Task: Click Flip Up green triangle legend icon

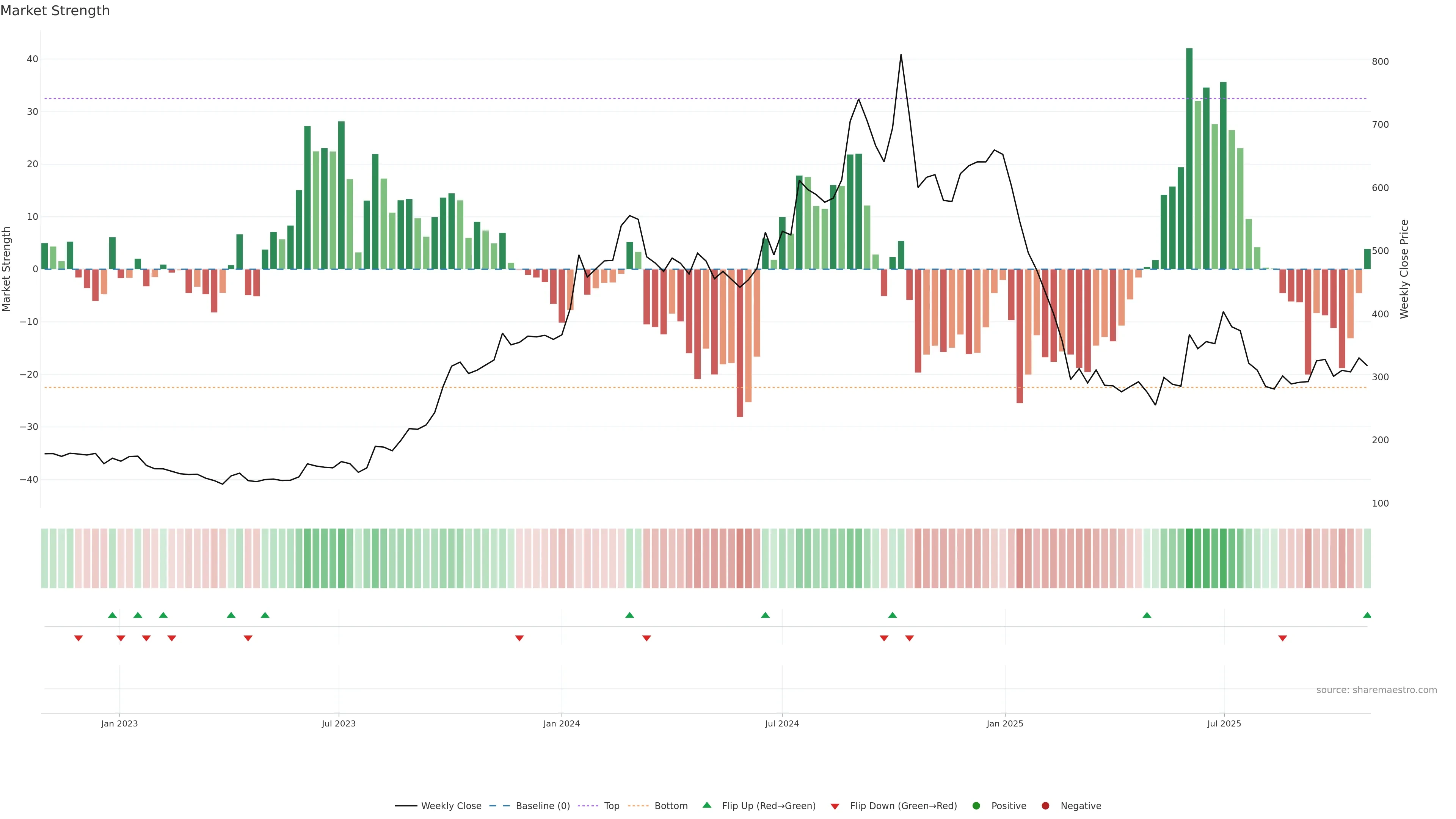Action: click(x=706, y=805)
